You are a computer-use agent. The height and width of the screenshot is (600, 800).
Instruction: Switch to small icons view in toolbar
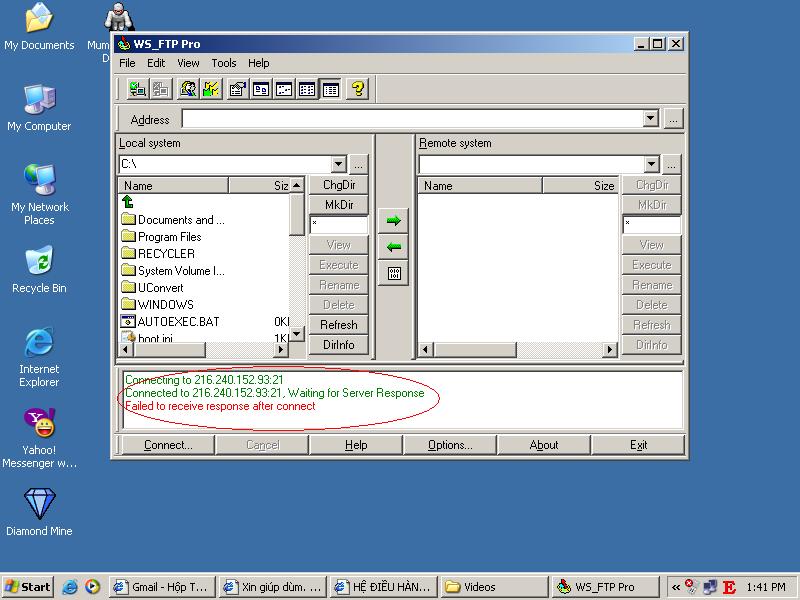click(x=284, y=90)
